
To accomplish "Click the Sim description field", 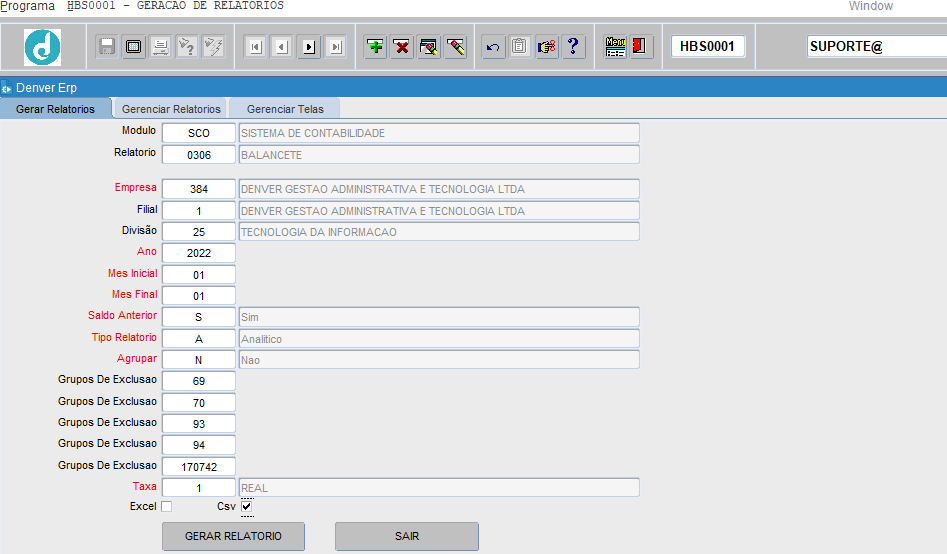I will coord(439,317).
